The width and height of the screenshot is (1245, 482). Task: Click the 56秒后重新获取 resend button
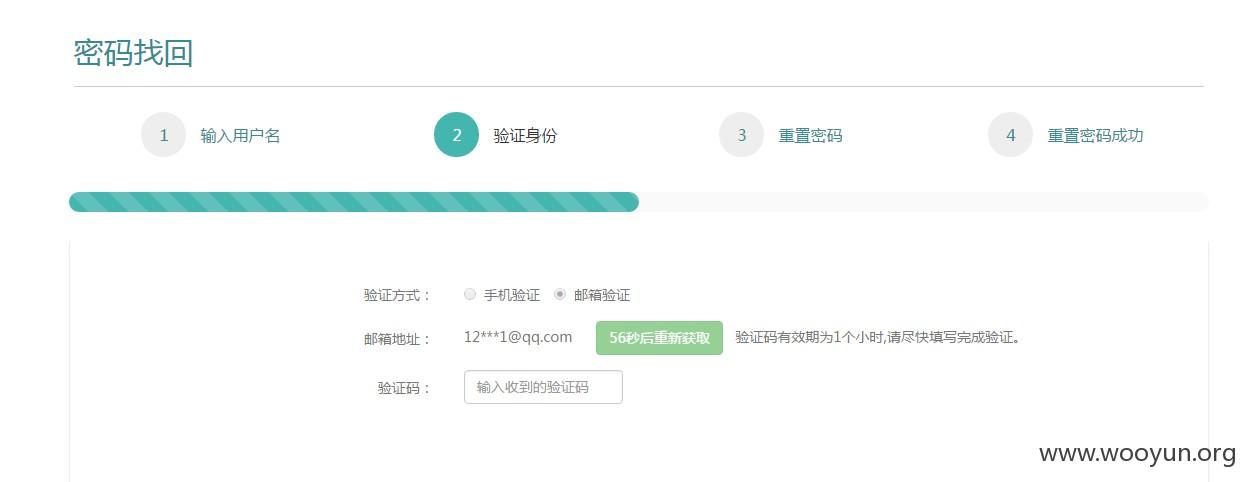coord(659,338)
